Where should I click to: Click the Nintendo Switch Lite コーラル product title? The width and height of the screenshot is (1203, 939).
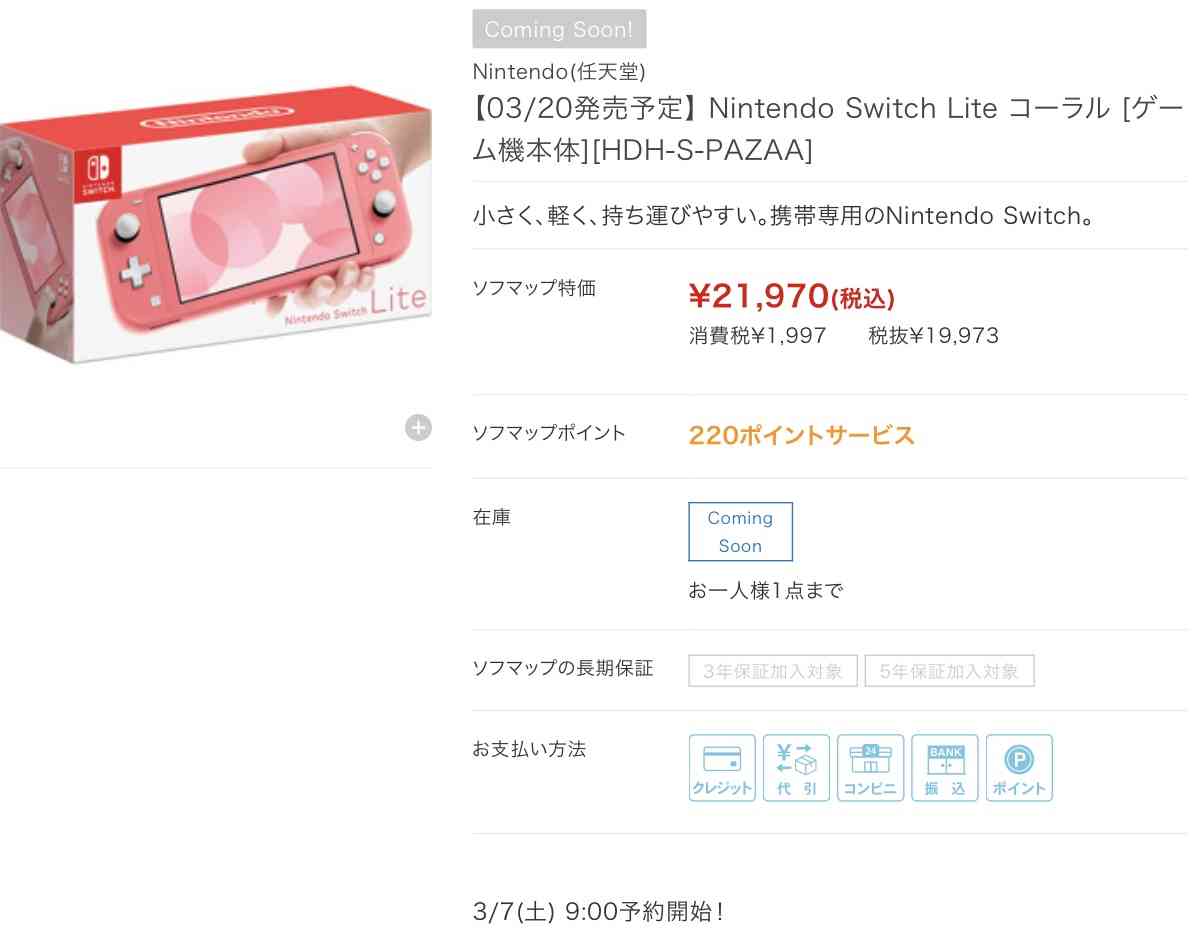(x=829, y=129)
